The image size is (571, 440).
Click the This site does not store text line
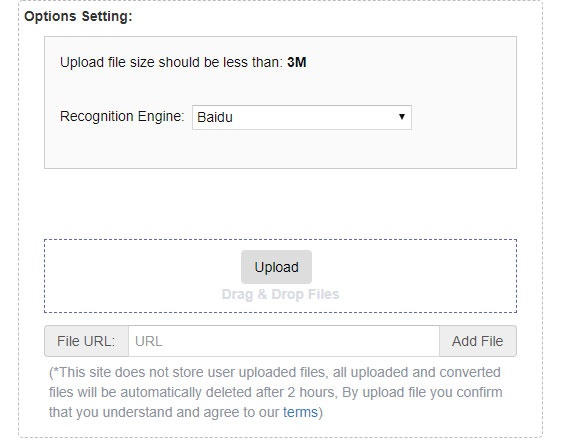(x=276, y=372)
